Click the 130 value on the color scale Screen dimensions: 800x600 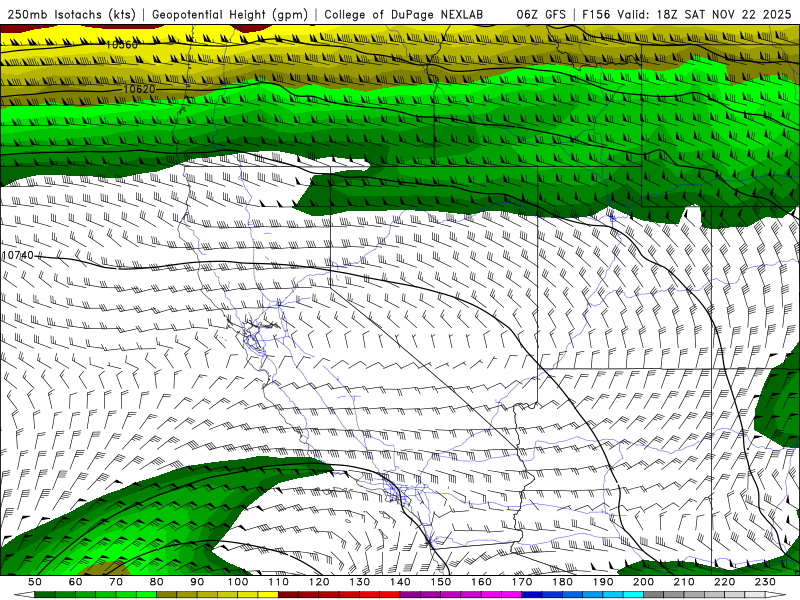click(359, 582)
